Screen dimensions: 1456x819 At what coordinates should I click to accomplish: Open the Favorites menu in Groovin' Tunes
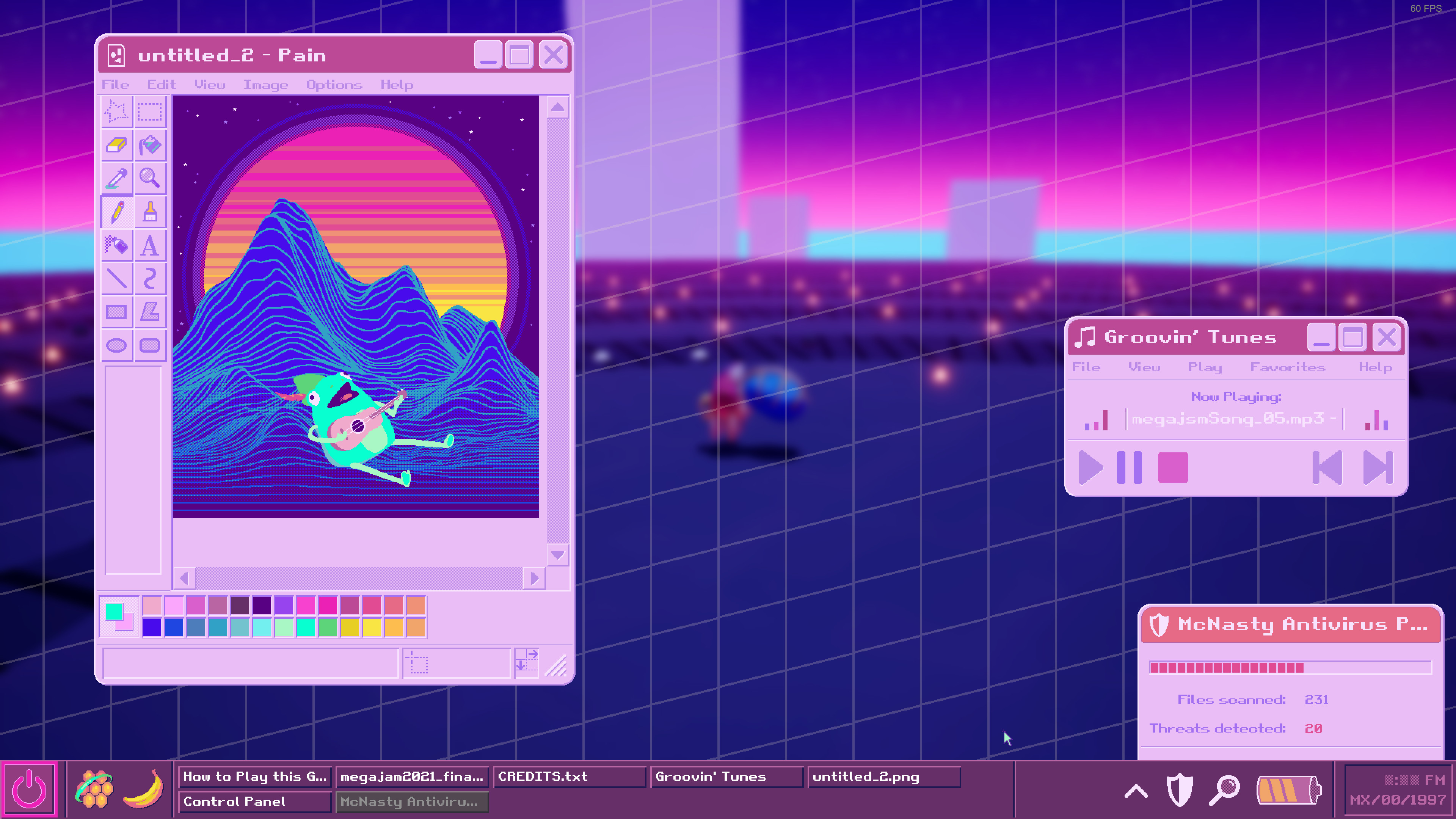[1289, 367]
